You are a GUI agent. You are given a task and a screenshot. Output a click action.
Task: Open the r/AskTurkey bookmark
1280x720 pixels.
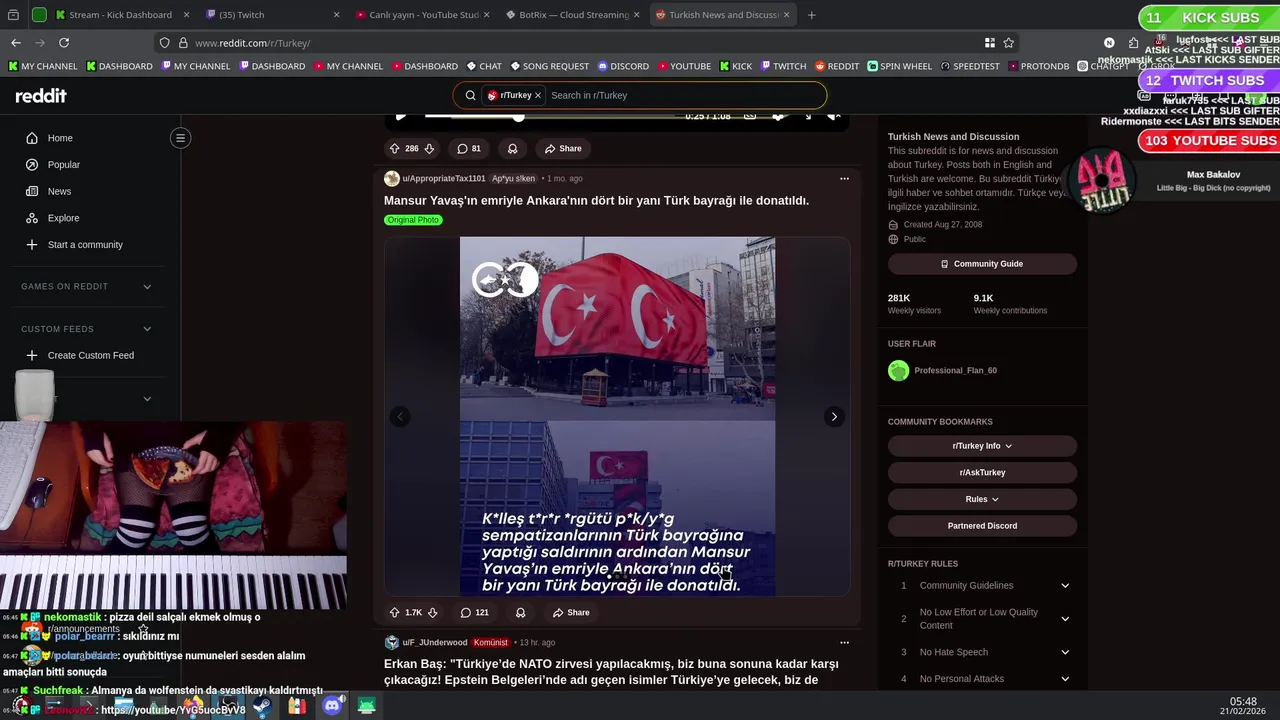(982, 472)
